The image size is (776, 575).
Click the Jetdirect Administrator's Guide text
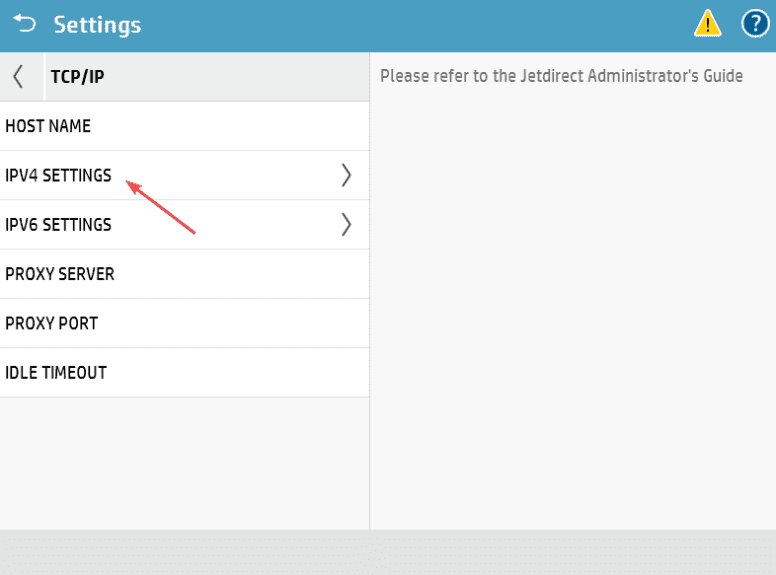(561, 76)
